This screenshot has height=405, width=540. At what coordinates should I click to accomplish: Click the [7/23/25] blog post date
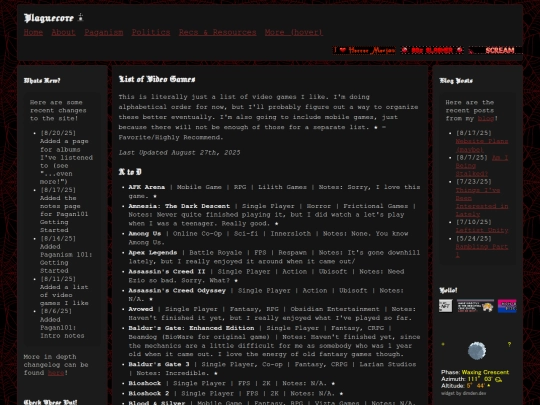pos(474,182)
